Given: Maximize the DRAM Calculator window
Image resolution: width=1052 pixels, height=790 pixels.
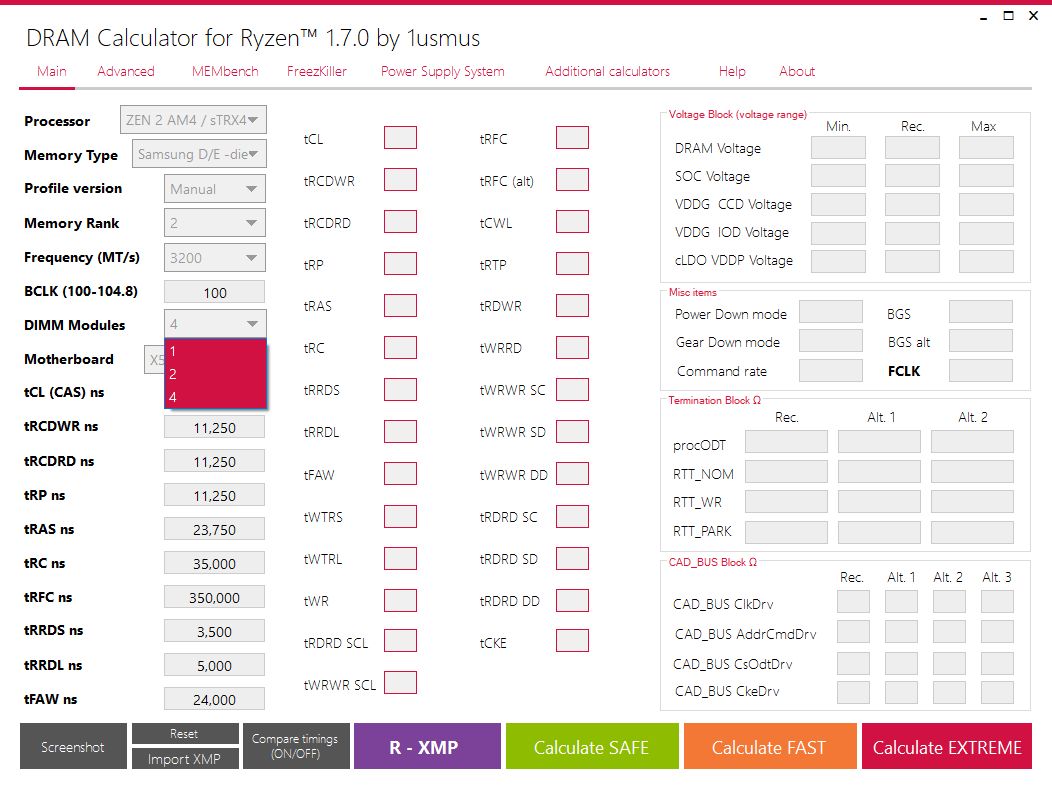Looking at the screenshot, I should (1008, 15).
